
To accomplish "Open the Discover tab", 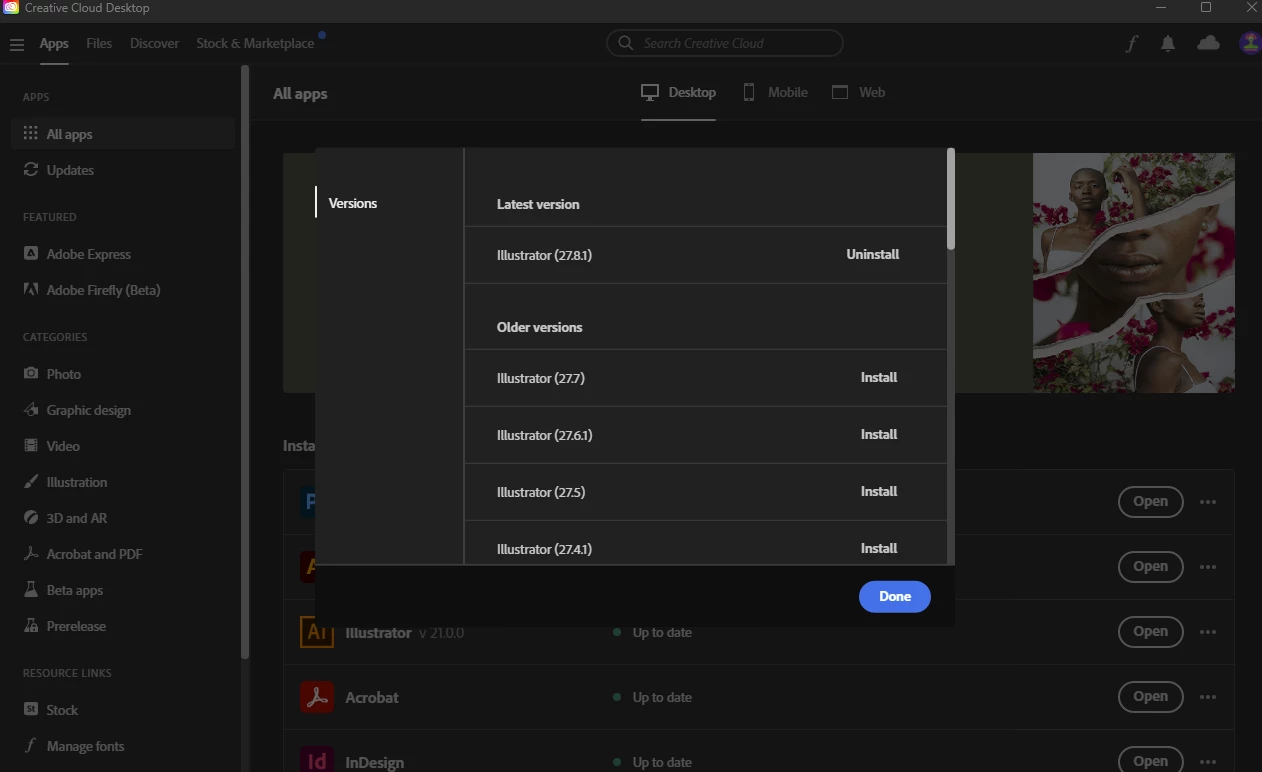I will point(155,43).
